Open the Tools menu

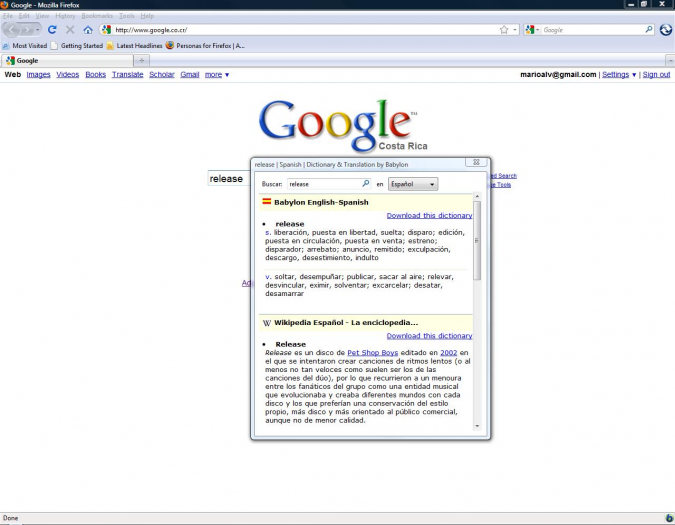(127, 16)
